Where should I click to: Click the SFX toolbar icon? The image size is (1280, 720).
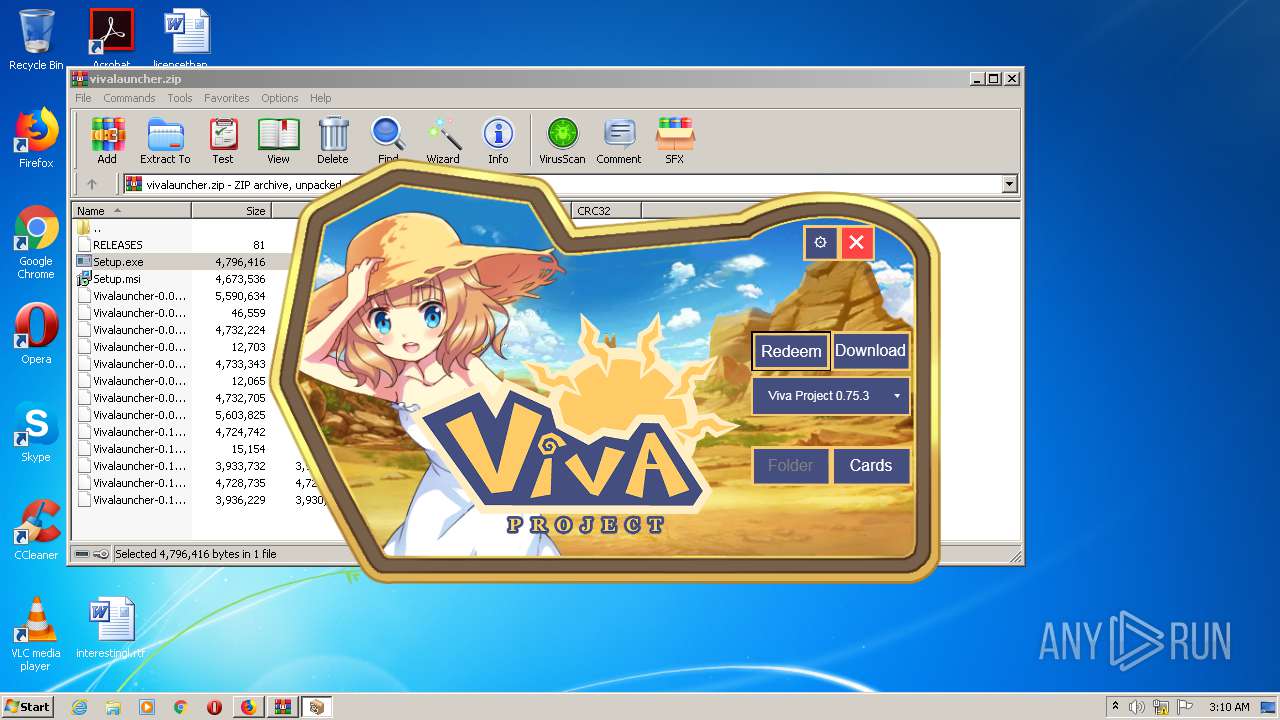[675, 141]
